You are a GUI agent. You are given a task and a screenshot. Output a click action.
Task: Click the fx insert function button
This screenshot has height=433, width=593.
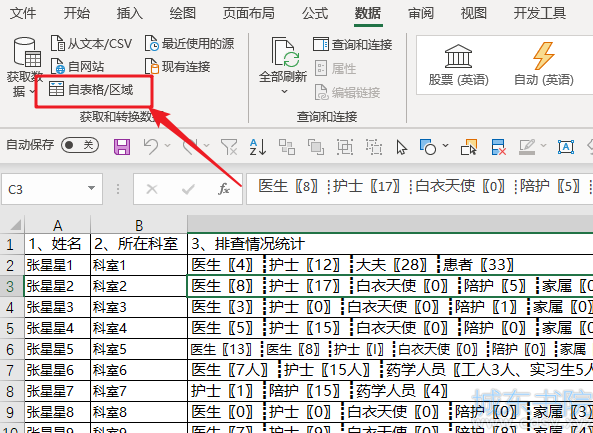(224, 189)
